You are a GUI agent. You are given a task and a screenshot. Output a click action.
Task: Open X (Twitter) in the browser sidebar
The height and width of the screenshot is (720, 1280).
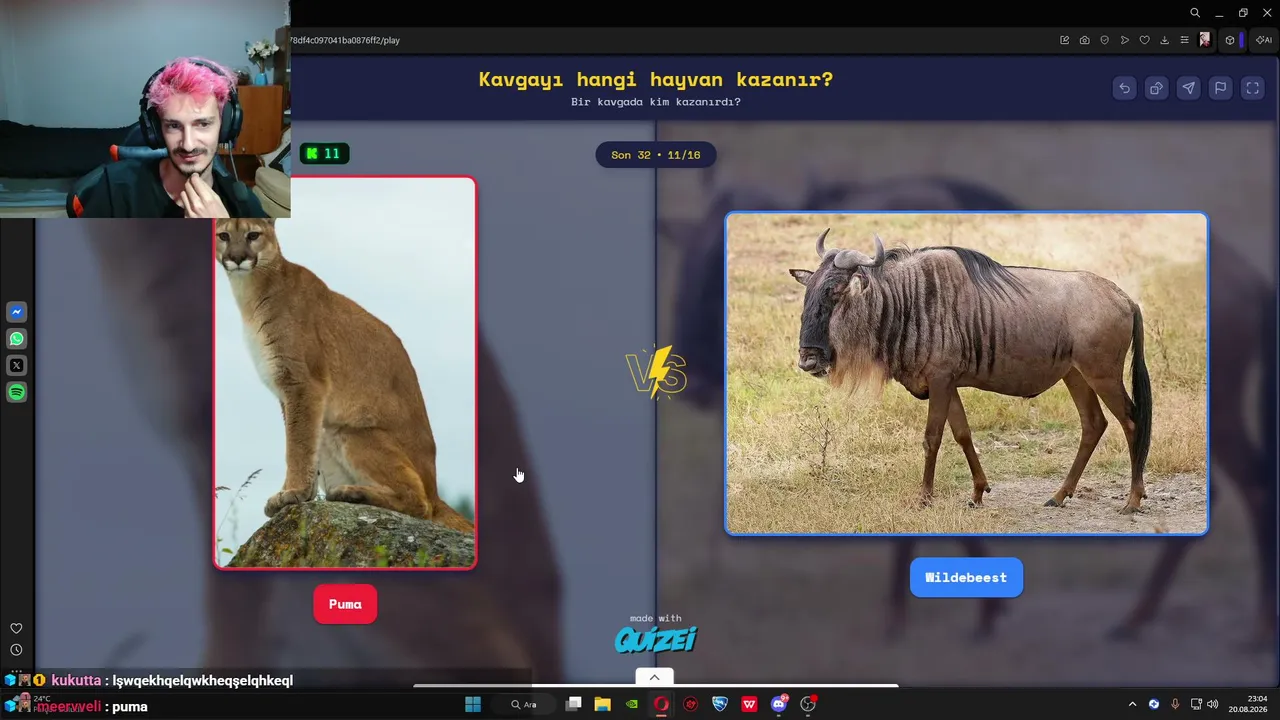click(17, 366)
